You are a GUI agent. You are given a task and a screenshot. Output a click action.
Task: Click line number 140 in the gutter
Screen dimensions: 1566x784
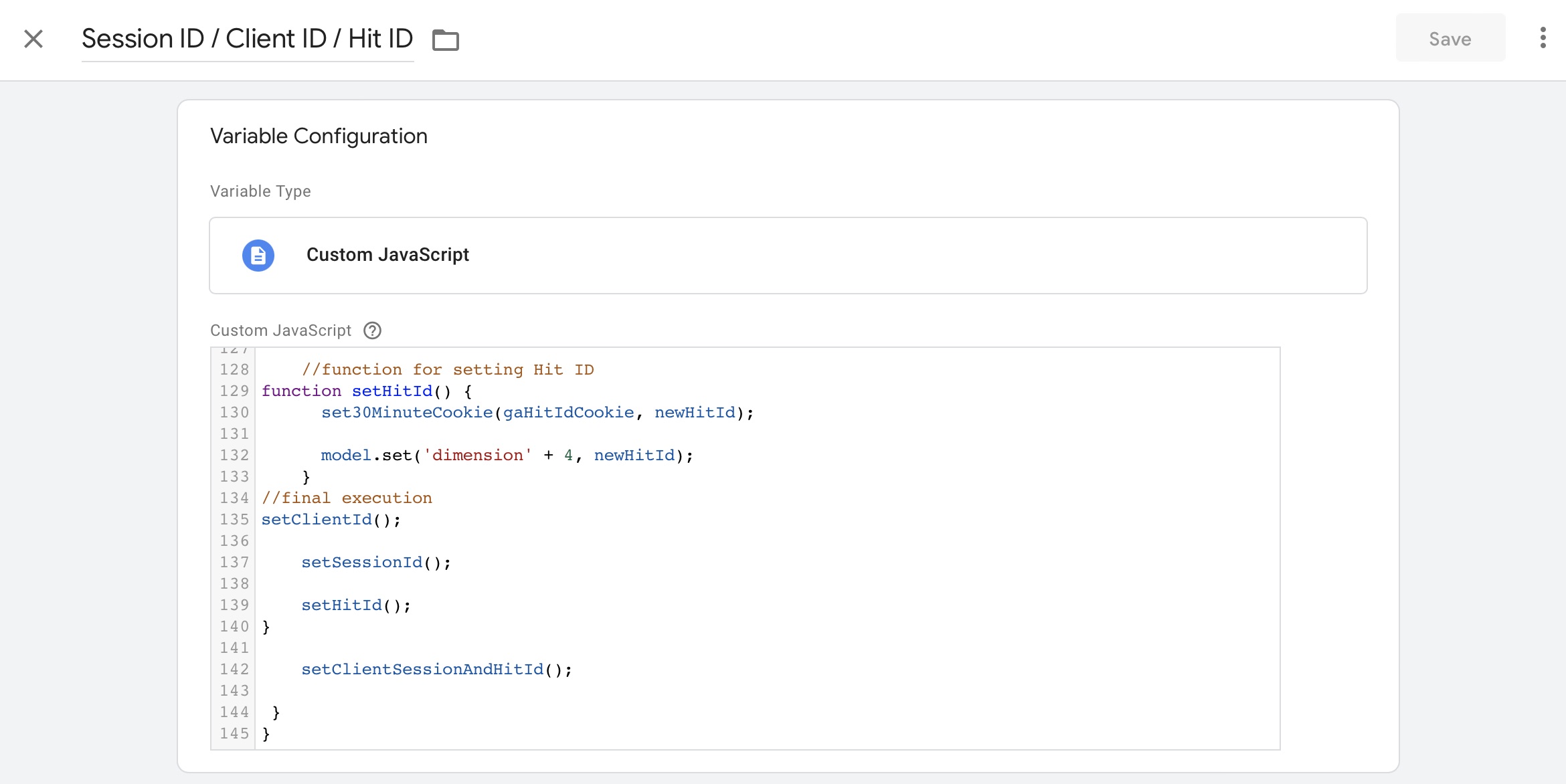coord(234,627)
